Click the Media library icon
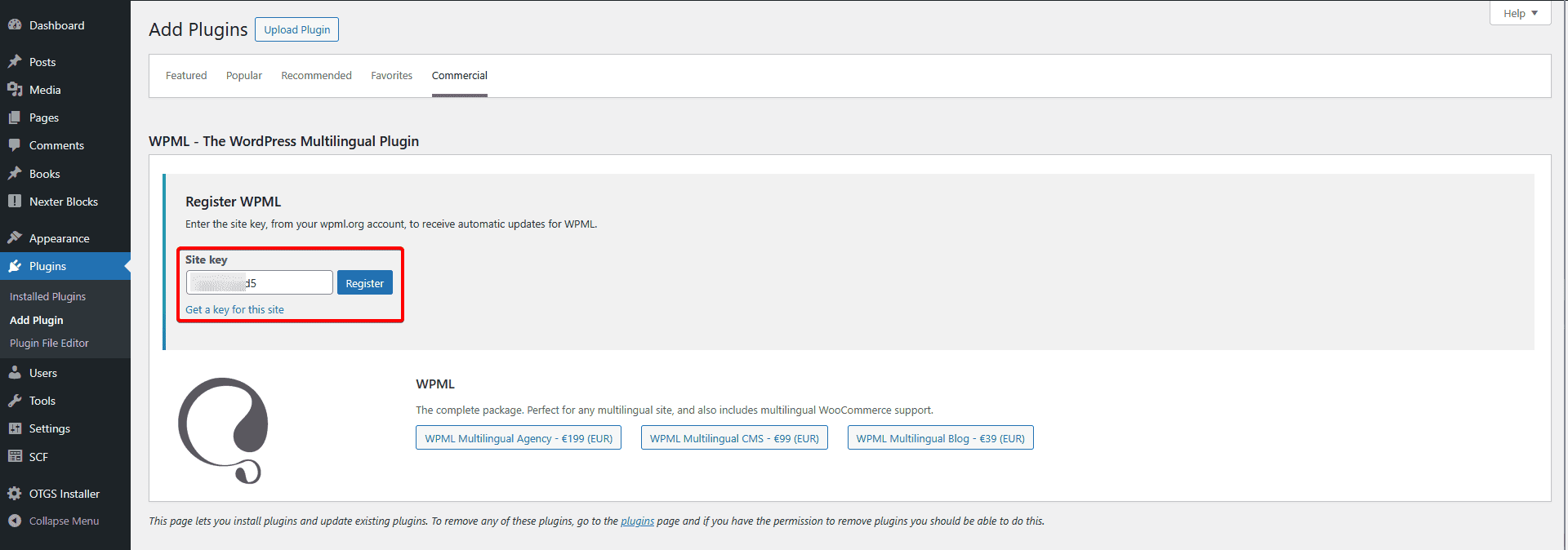Image resolution: width=1568 pixels, height=550 pixels. point(15,90)
